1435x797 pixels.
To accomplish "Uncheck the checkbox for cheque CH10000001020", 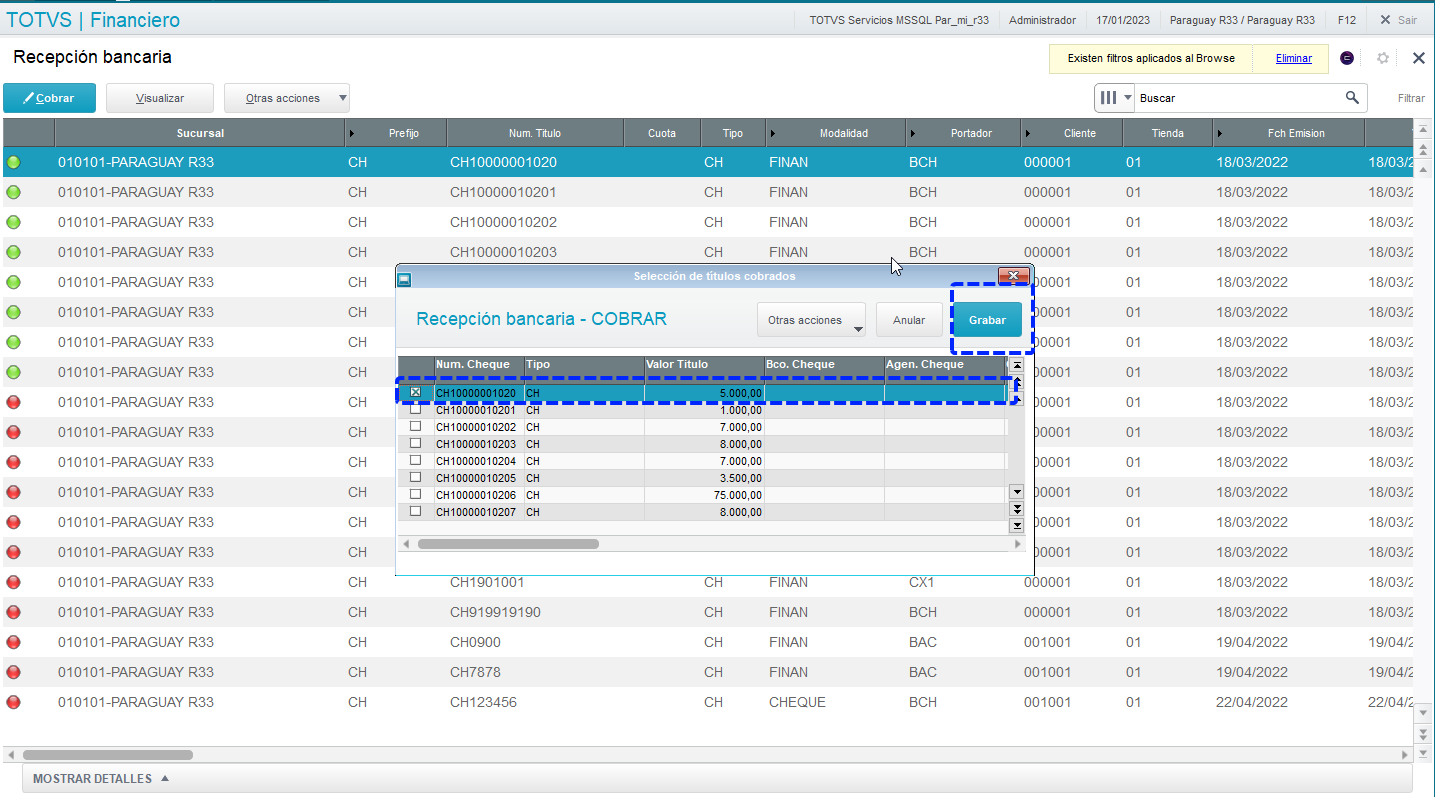I will coord(415,393).
